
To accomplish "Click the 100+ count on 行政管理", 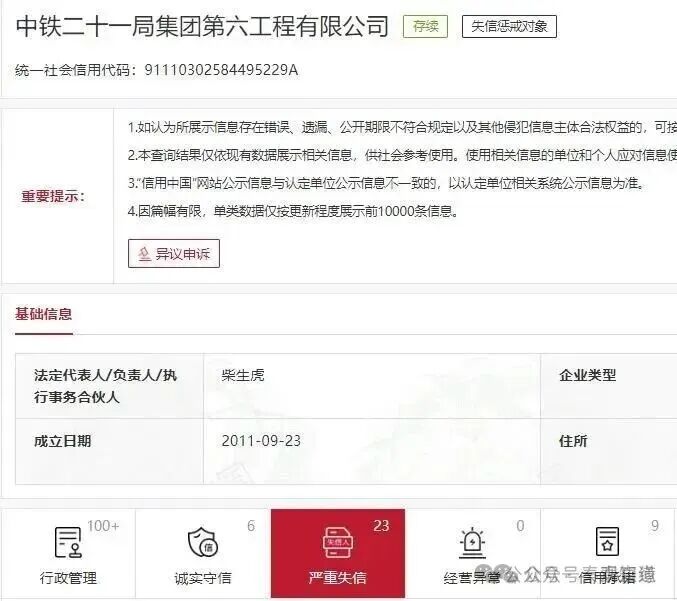I will (103, 525).
